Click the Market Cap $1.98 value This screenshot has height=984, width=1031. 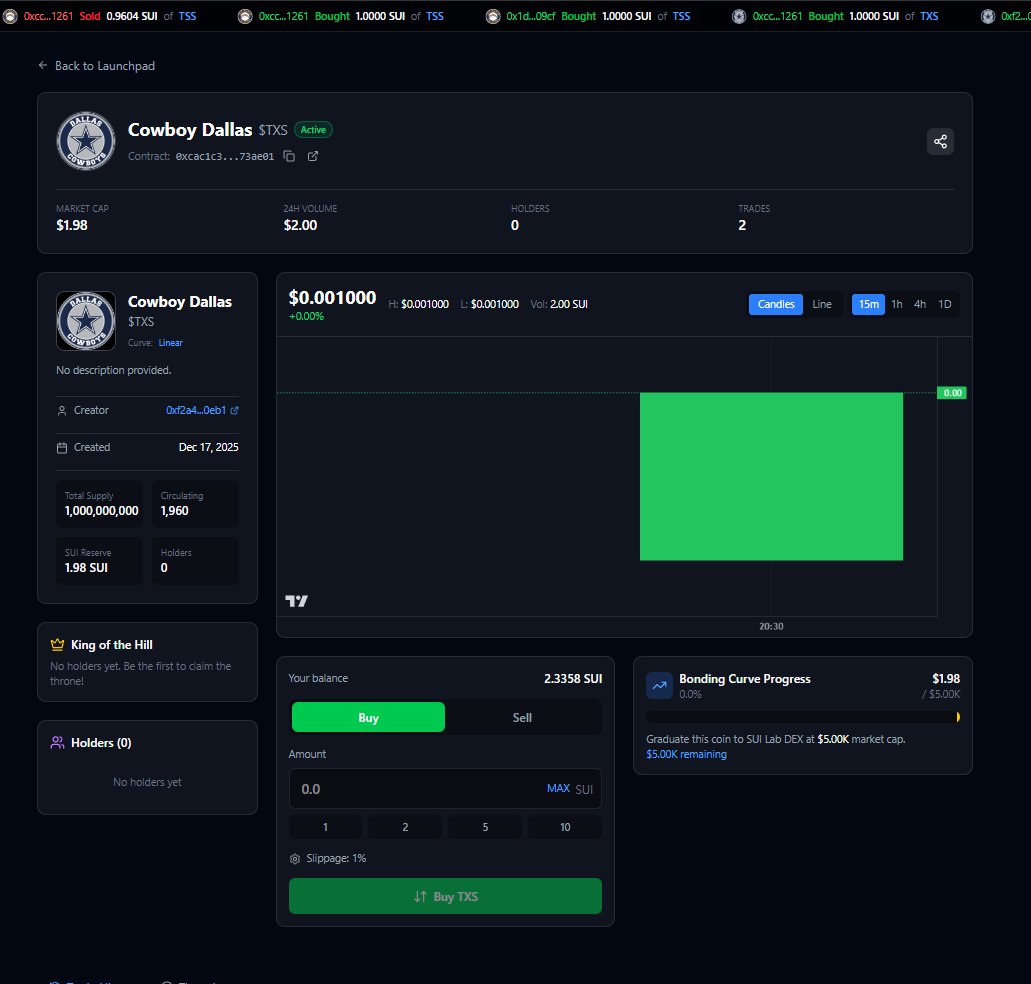(x=72, y=225)
